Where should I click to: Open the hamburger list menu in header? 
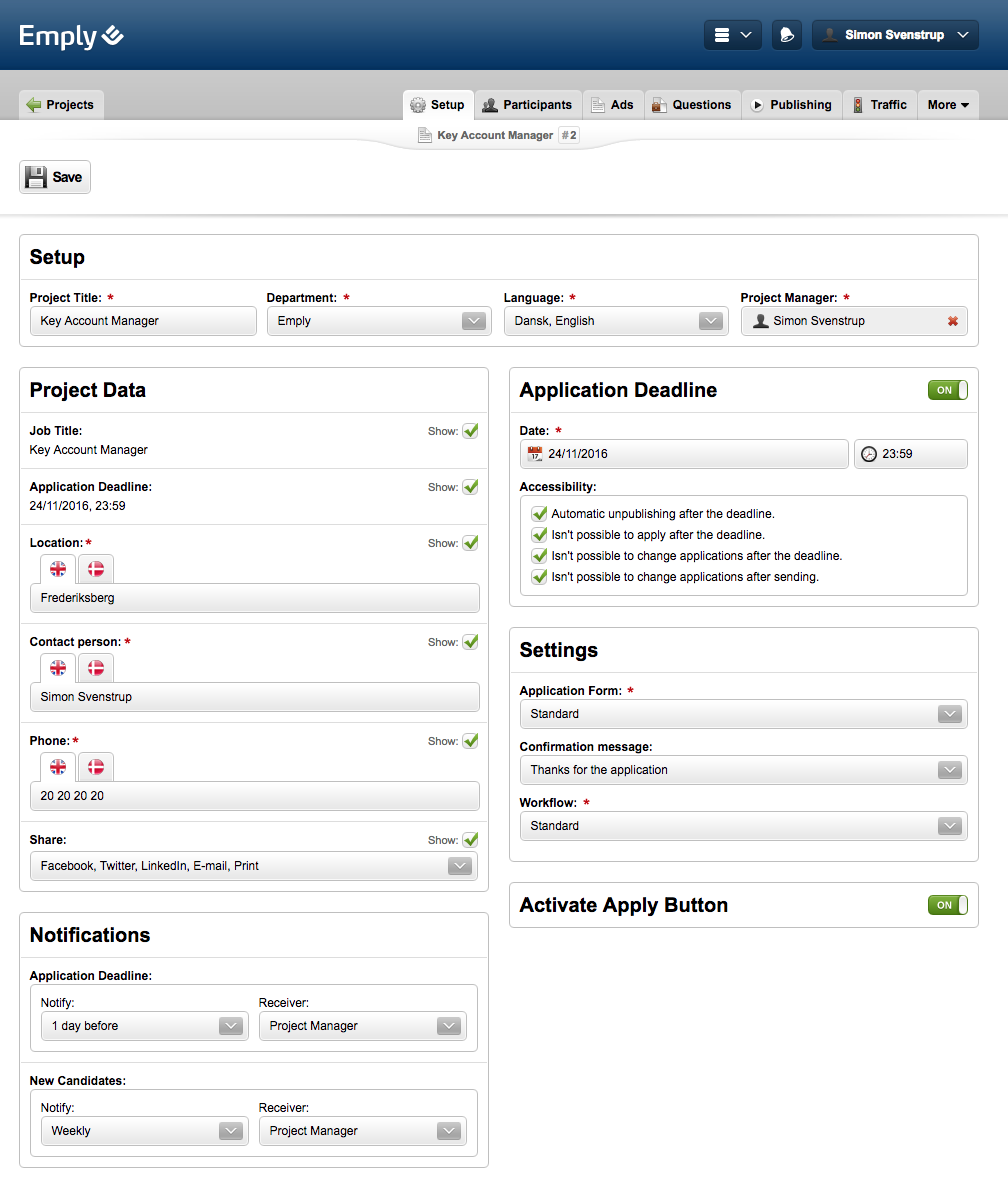point(732,35)
